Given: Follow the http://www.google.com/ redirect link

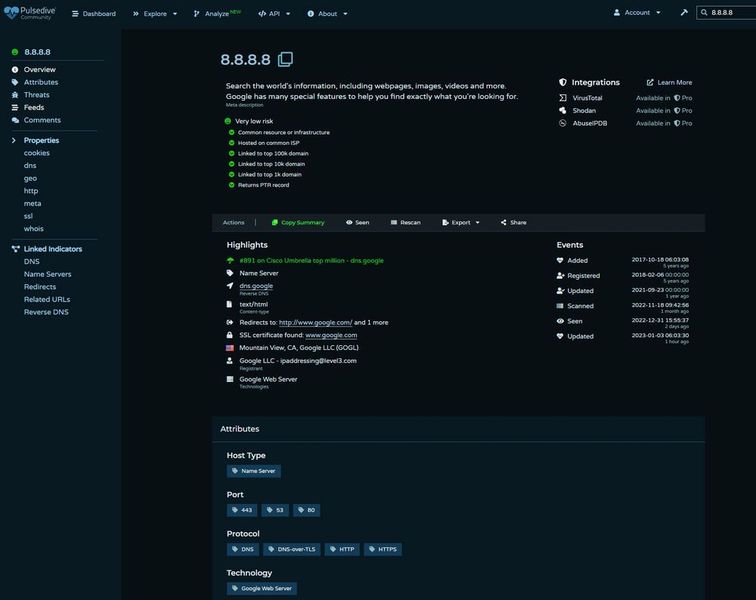Looking at the screenshot, I should point(315,322).
